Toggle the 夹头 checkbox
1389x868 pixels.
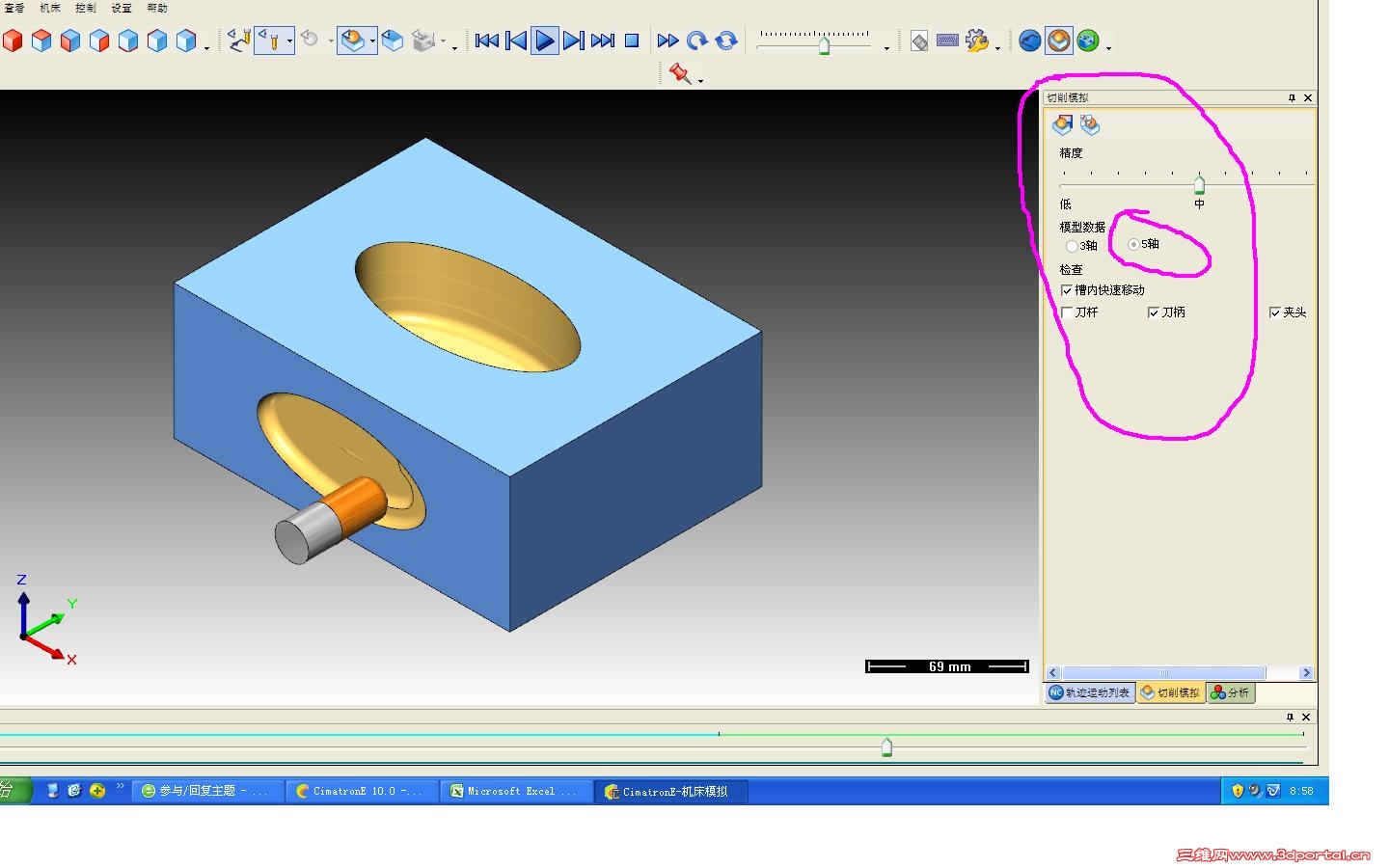pyautogui.click(x=1275, y=312)
